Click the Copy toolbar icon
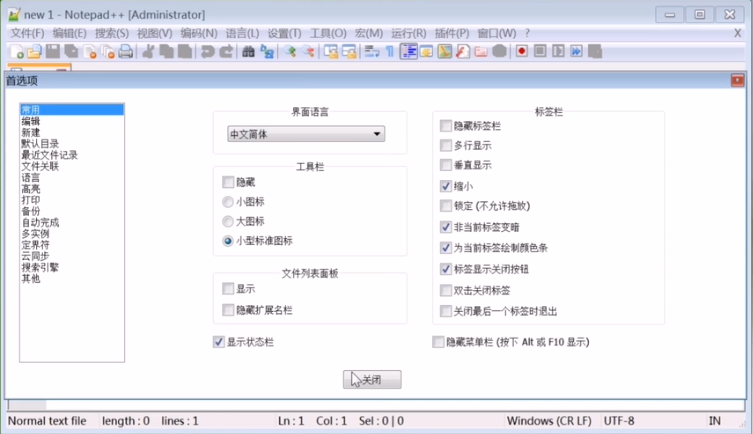 tap(166, 51)
